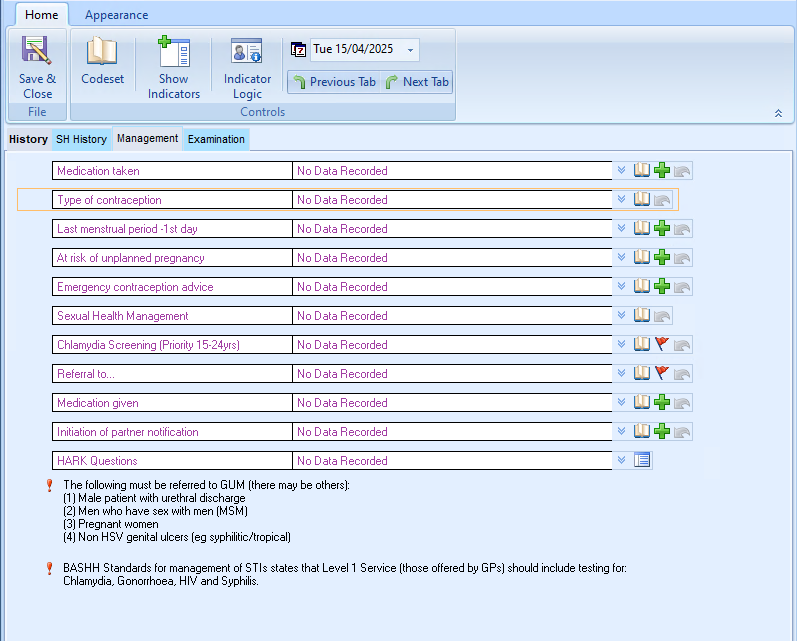797x641 pixels.
Task: Open codeset book for Medication taken row
Action: click(x=641, y=170)
